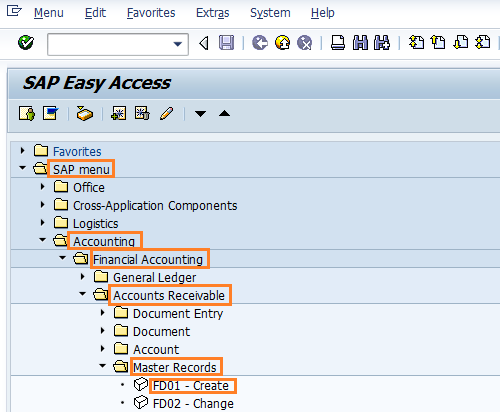Click the Previous Page icon
The height and width of the screenshot is (412, 500).
click(x=438, y=43)
